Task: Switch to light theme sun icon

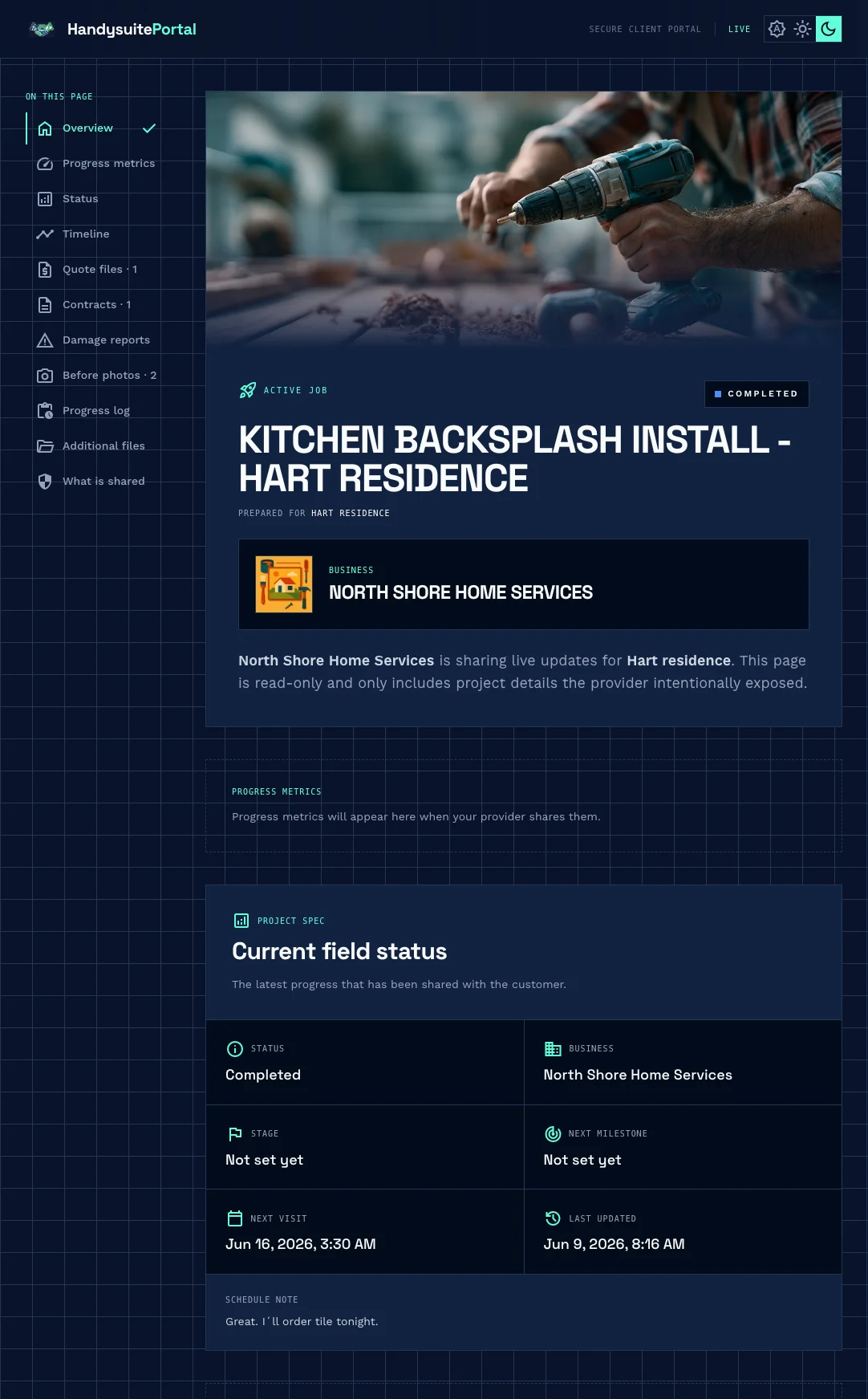Action: pyautogui.click(x=803, y=29)
